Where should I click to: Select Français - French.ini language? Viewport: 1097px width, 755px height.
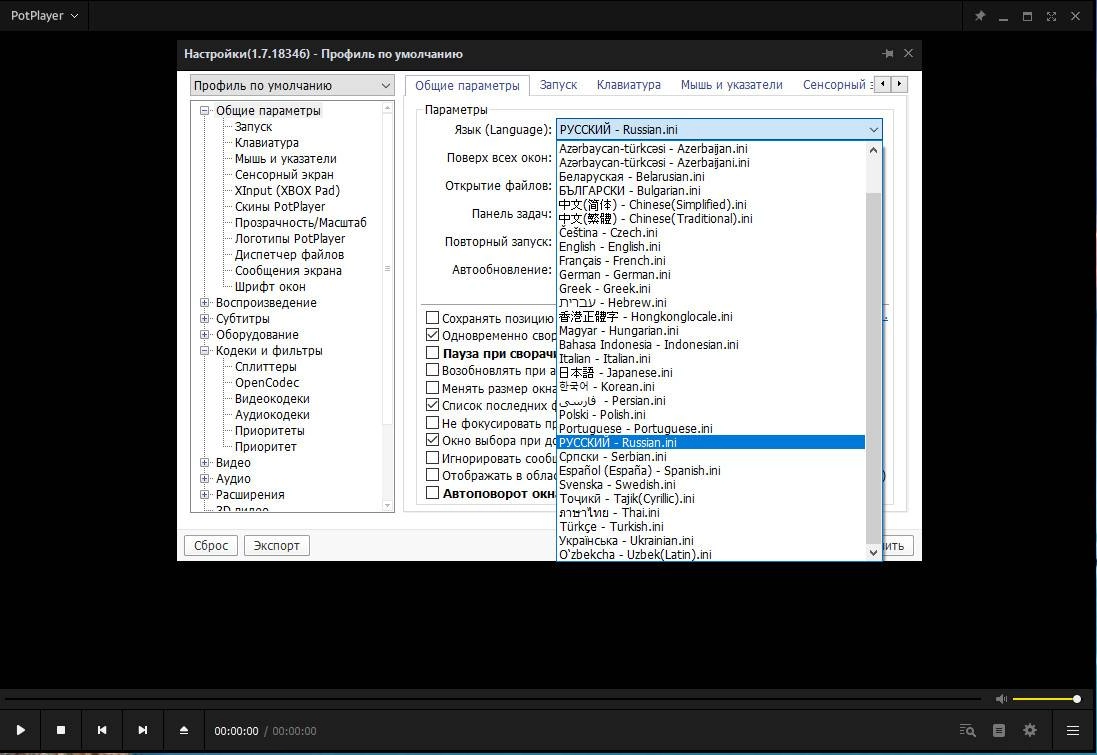pyautogui.click(x=711, y=260)
